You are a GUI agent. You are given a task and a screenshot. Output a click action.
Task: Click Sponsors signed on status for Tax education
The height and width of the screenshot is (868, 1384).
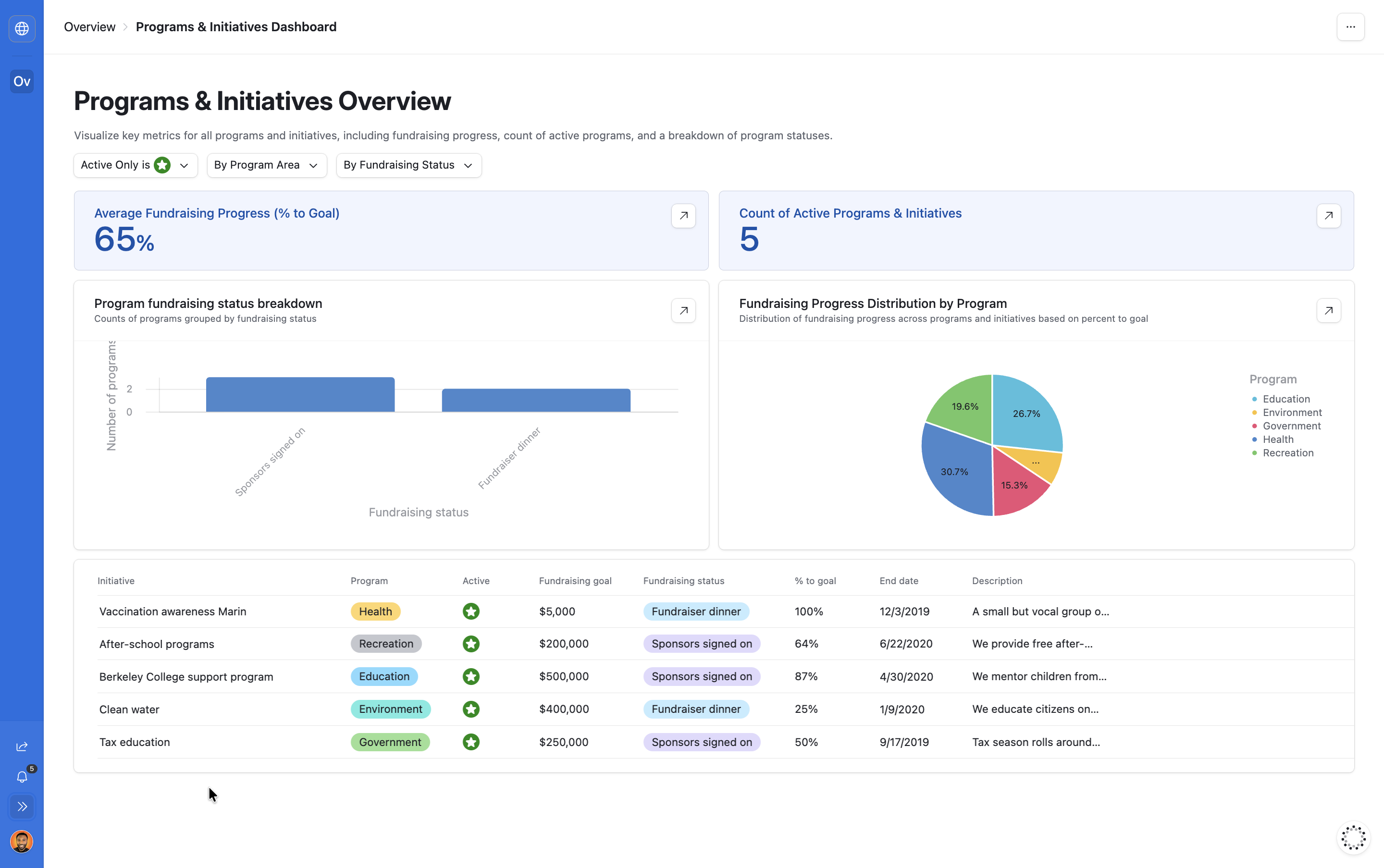702,742
